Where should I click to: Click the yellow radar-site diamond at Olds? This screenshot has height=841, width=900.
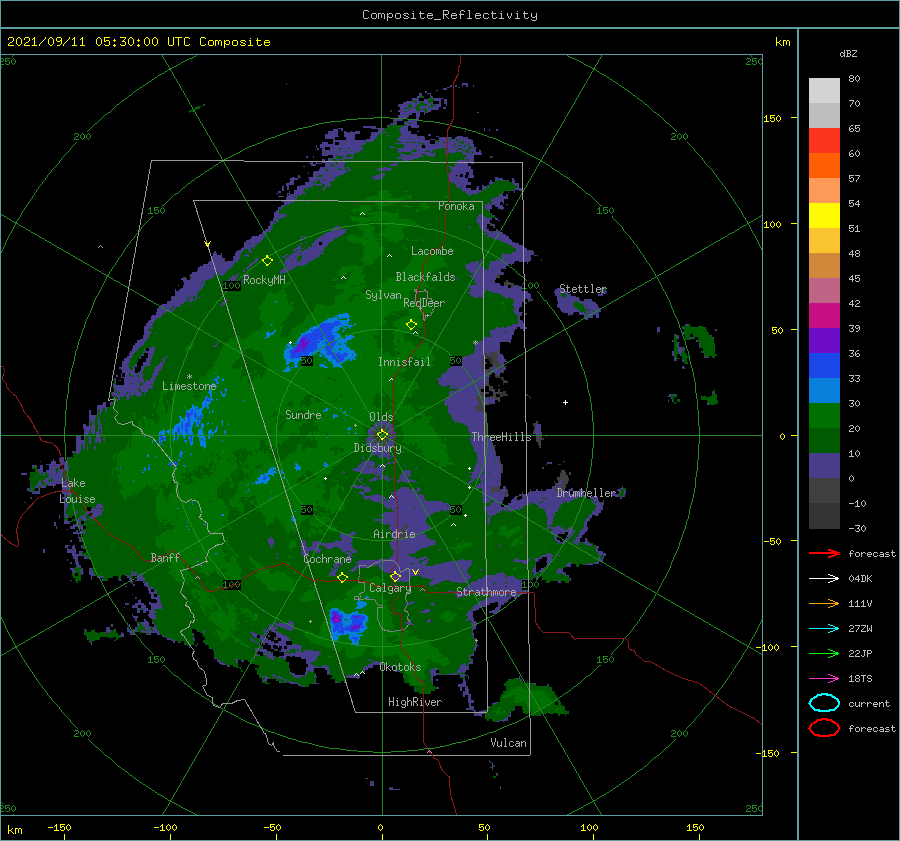pyautogui.click(x=382, y=436)
